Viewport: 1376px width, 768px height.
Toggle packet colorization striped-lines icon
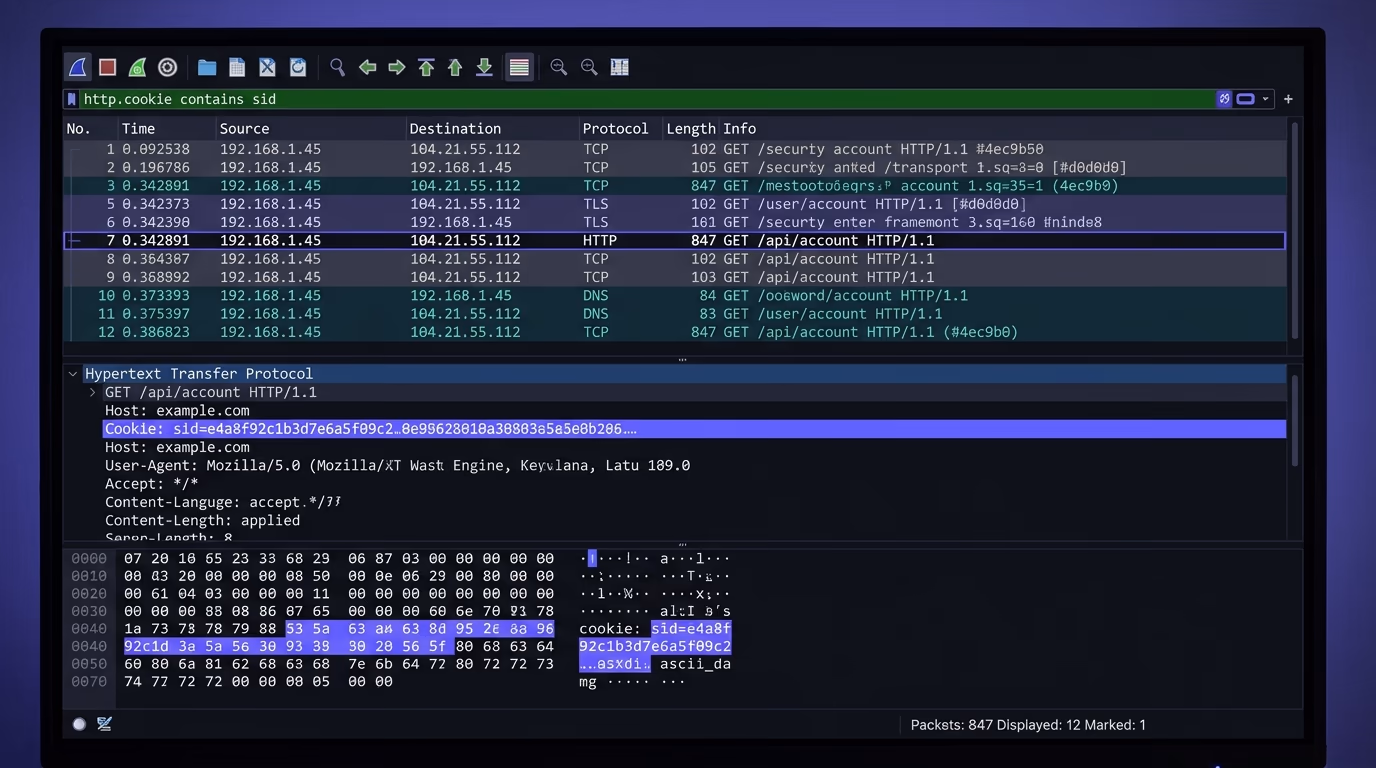(x=519, y=67)
